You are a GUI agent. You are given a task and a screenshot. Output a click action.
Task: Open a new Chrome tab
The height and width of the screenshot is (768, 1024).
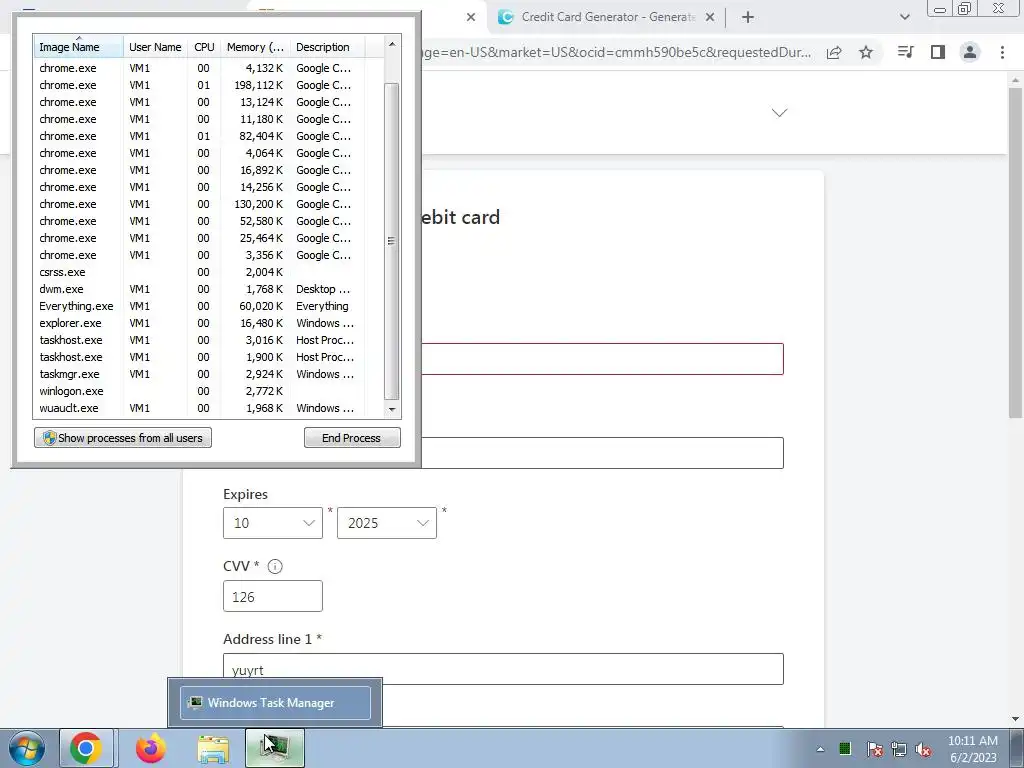click(748, 17)
